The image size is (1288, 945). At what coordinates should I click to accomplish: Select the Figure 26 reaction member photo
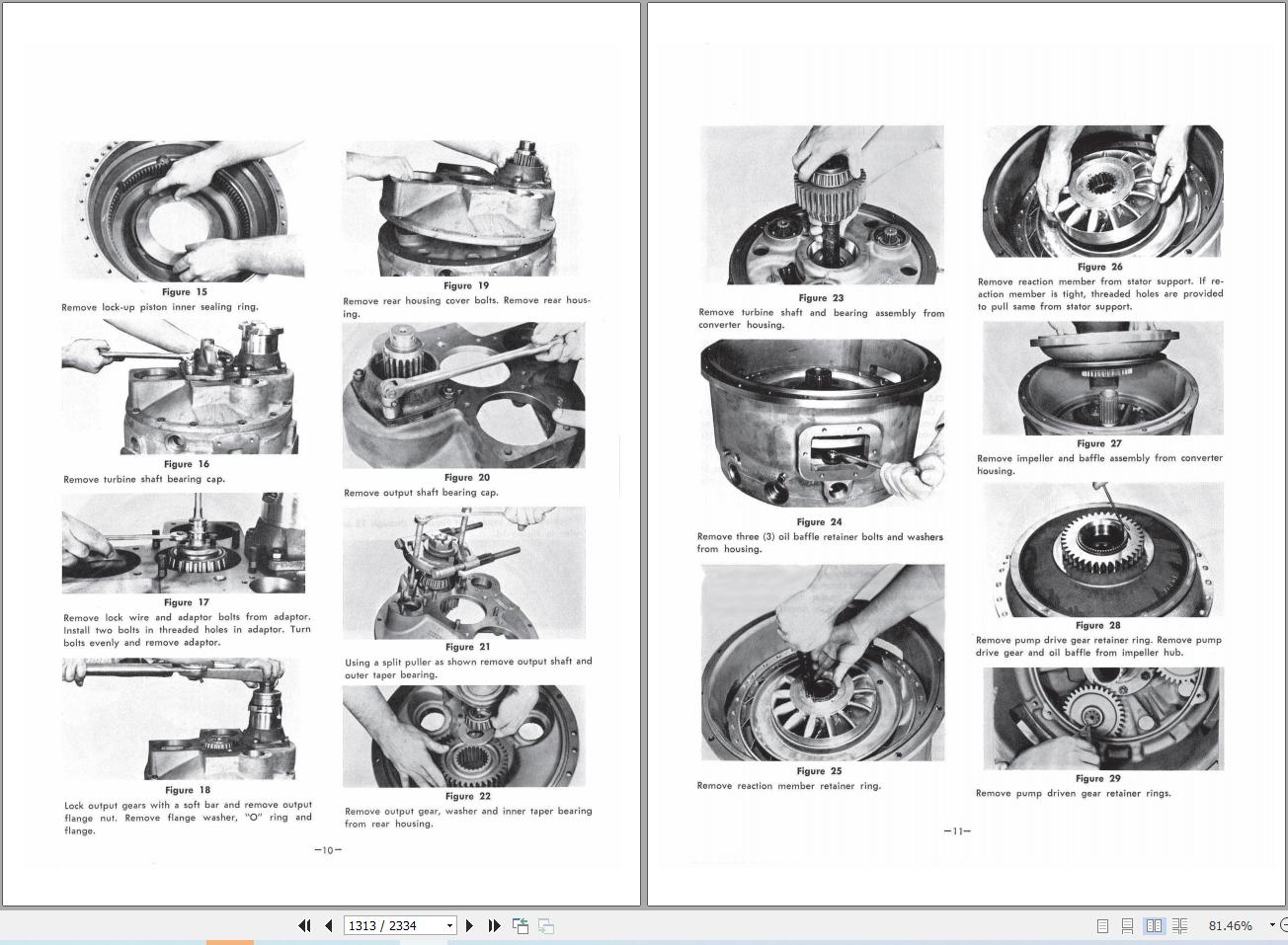pos(1102,191)
